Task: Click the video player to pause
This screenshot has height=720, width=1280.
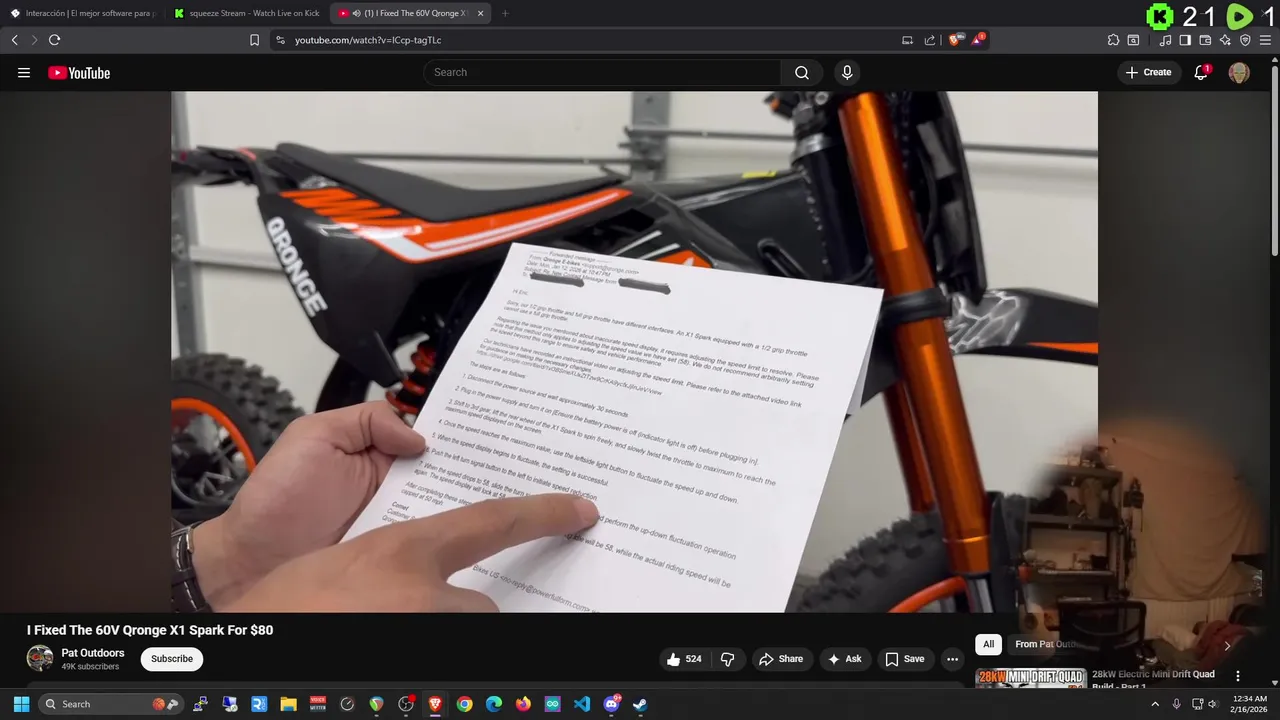Action: pos(634,351)
